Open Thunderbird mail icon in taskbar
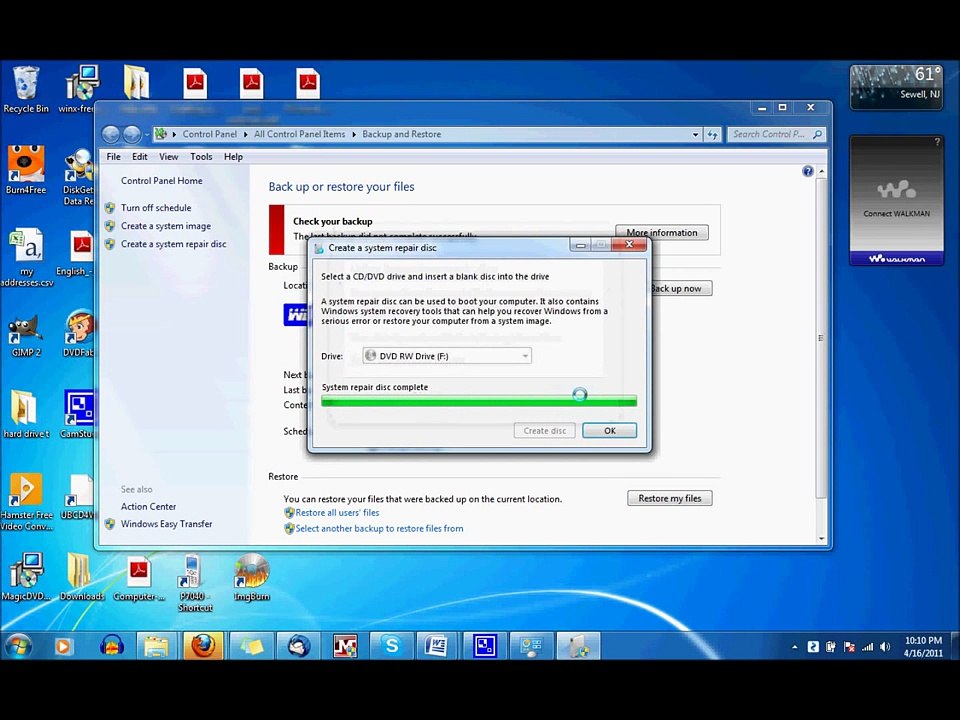The image size is (960, 720). tap(298, 646)
